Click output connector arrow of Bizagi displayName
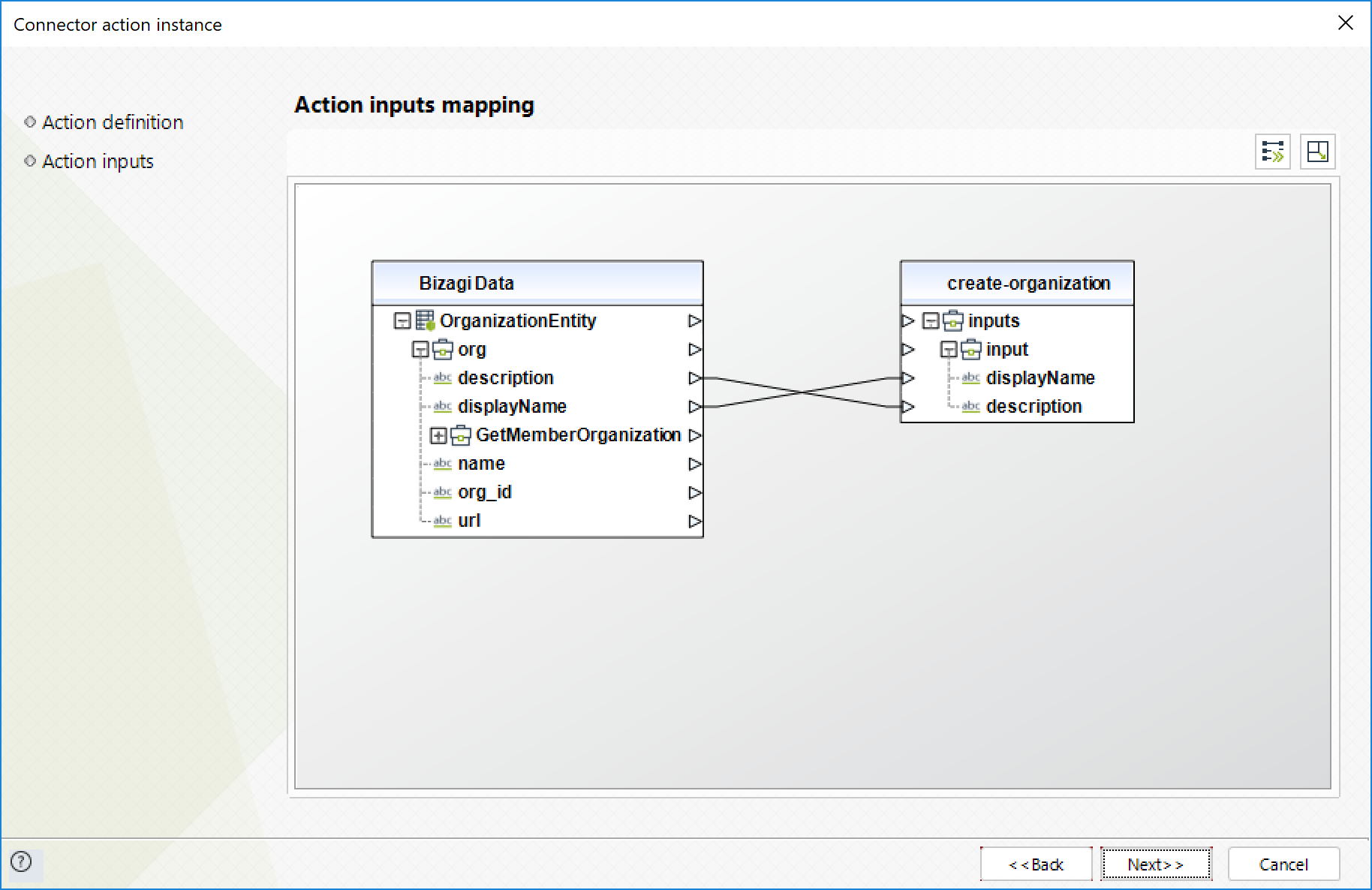1372x890 pixels. [695, 407]
